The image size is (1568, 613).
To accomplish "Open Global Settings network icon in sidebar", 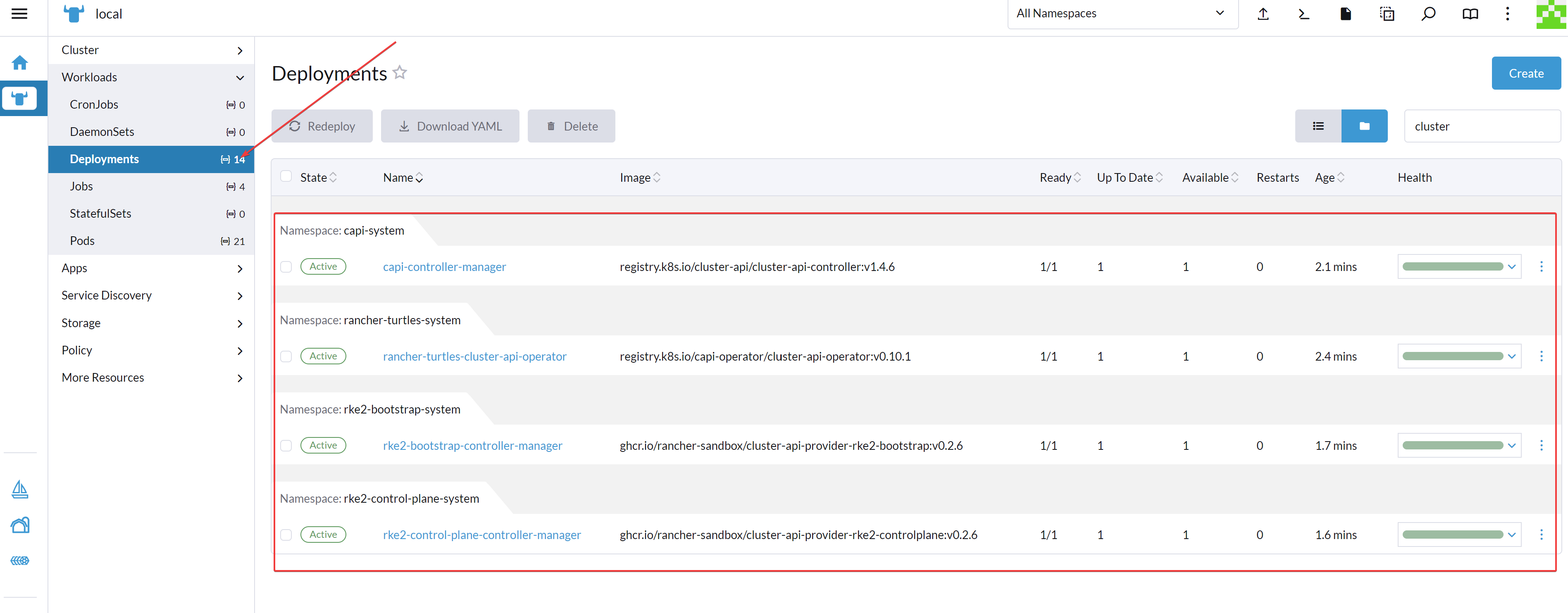I will coord(19,561).
